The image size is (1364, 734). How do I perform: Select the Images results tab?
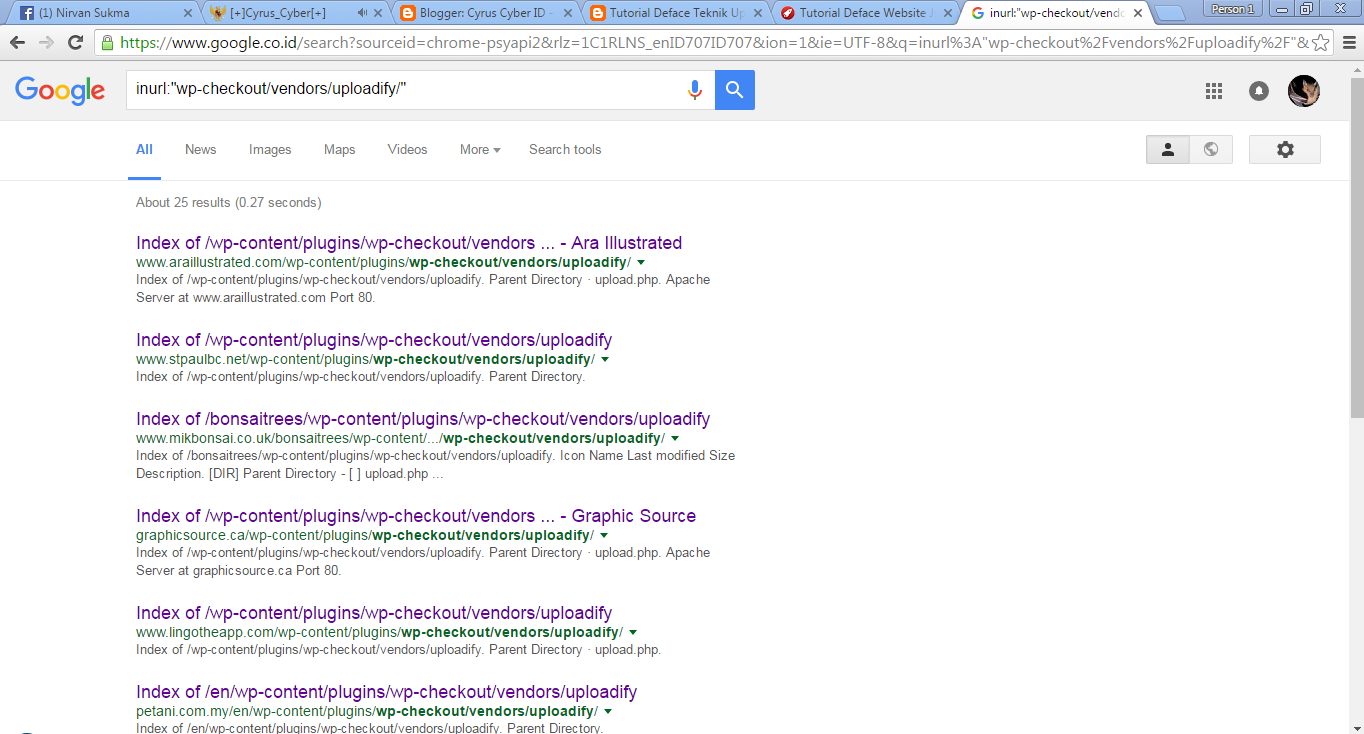[x=270, y=149]
